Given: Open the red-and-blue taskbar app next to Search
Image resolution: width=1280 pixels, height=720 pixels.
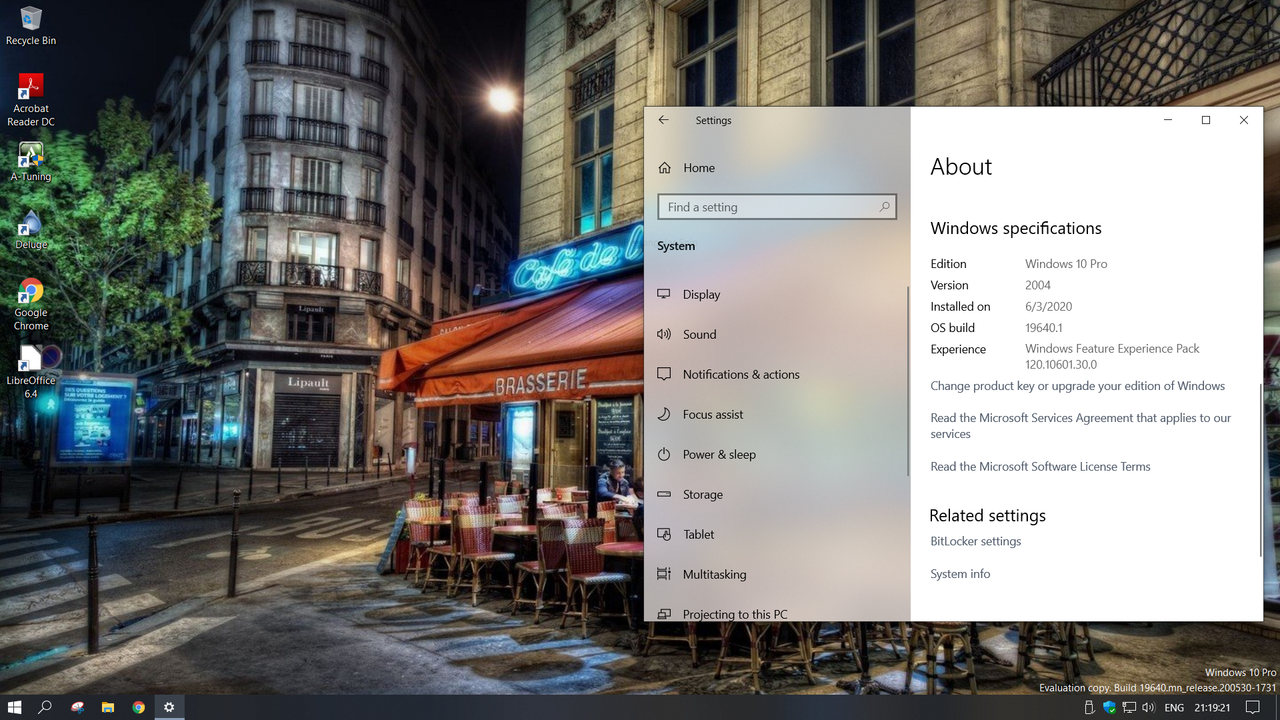Looking at the screenshot, I should click(77, 707).
